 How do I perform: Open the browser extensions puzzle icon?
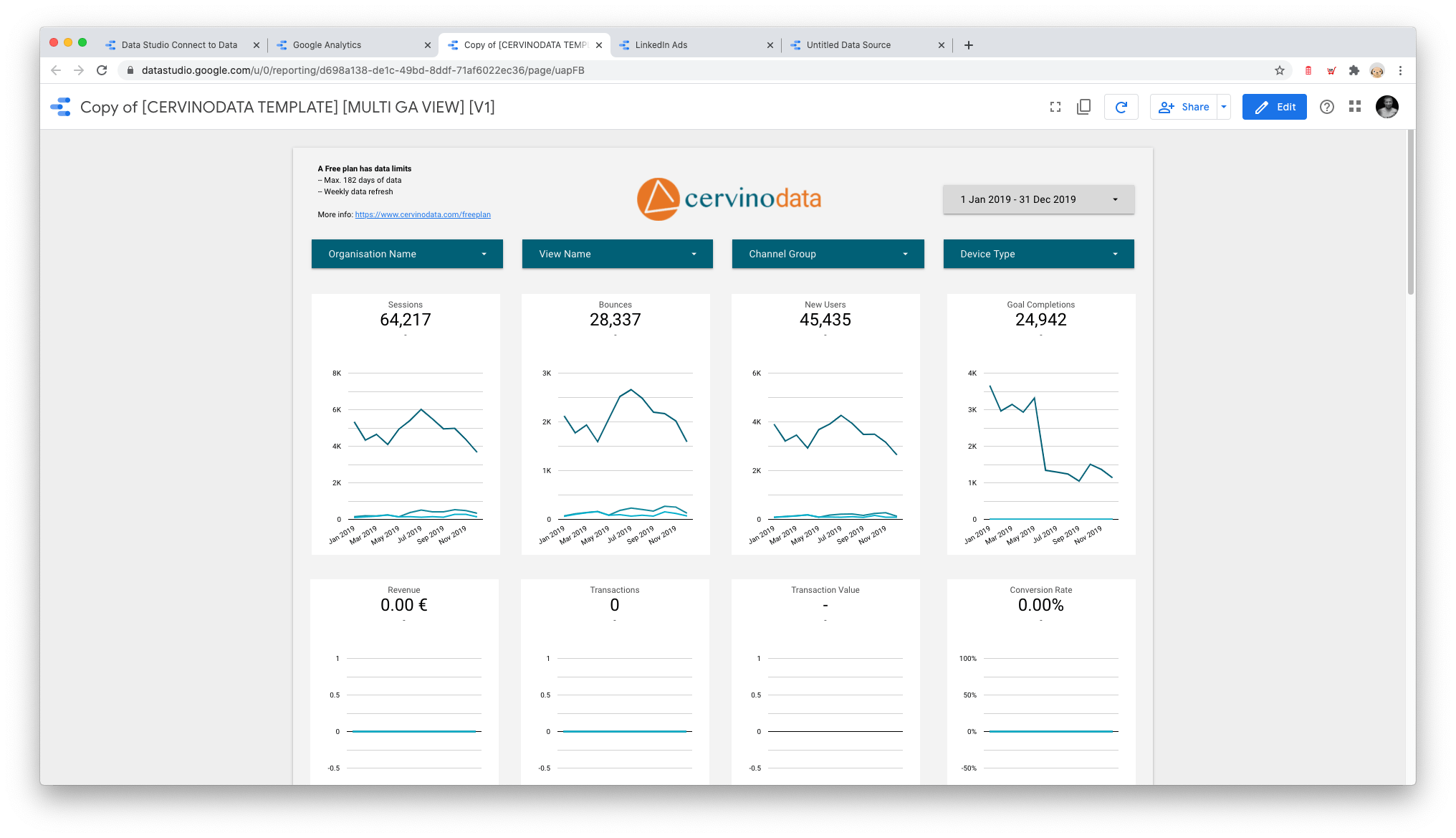[1354, 70]
